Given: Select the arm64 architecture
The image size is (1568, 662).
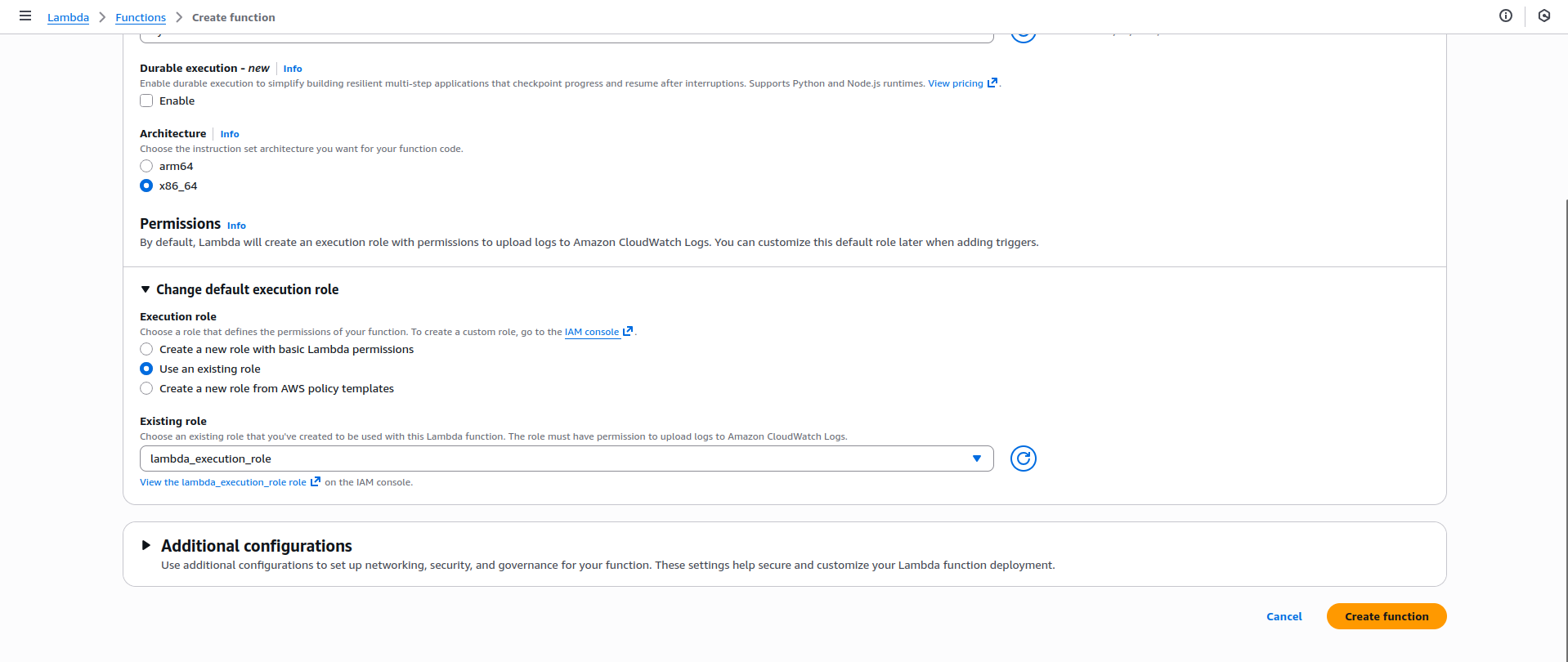Looking at the screenshot, I should point(146,167).
